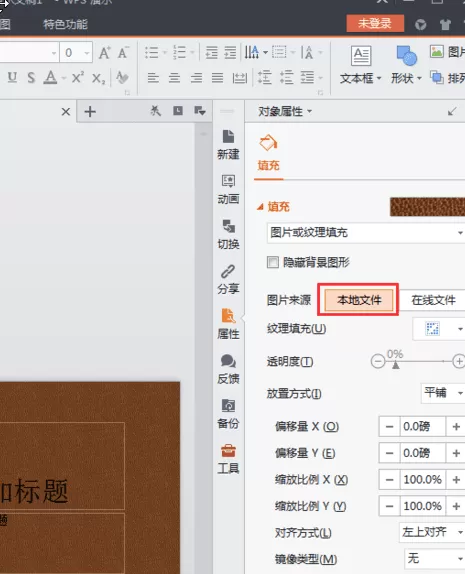The width and height of the screenshot is (465, 574).
Task: Apply shadow S text effect
Action: tap(31, 78)
